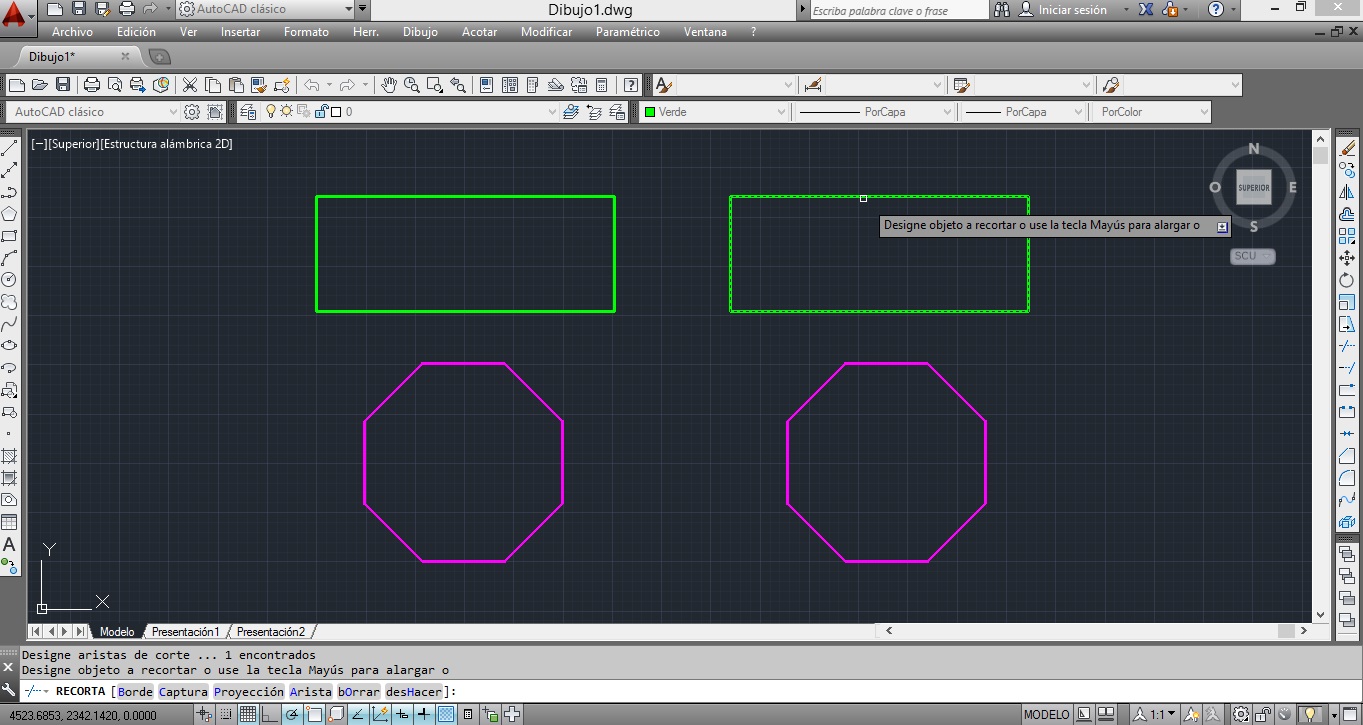Screen dimensions: 1363x725
Task: Activate the Pan Realtime tool
Action: click(x=389, y=85)
